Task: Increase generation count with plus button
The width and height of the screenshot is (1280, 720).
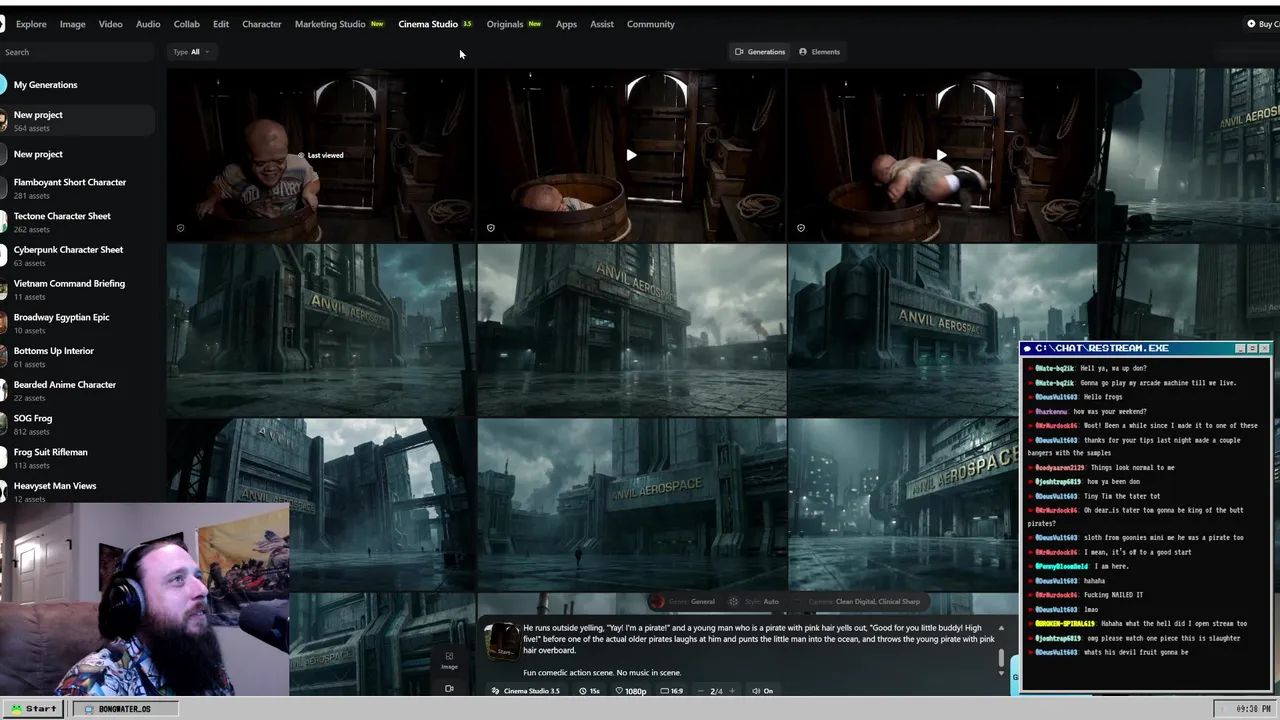Action: point(731,691)
